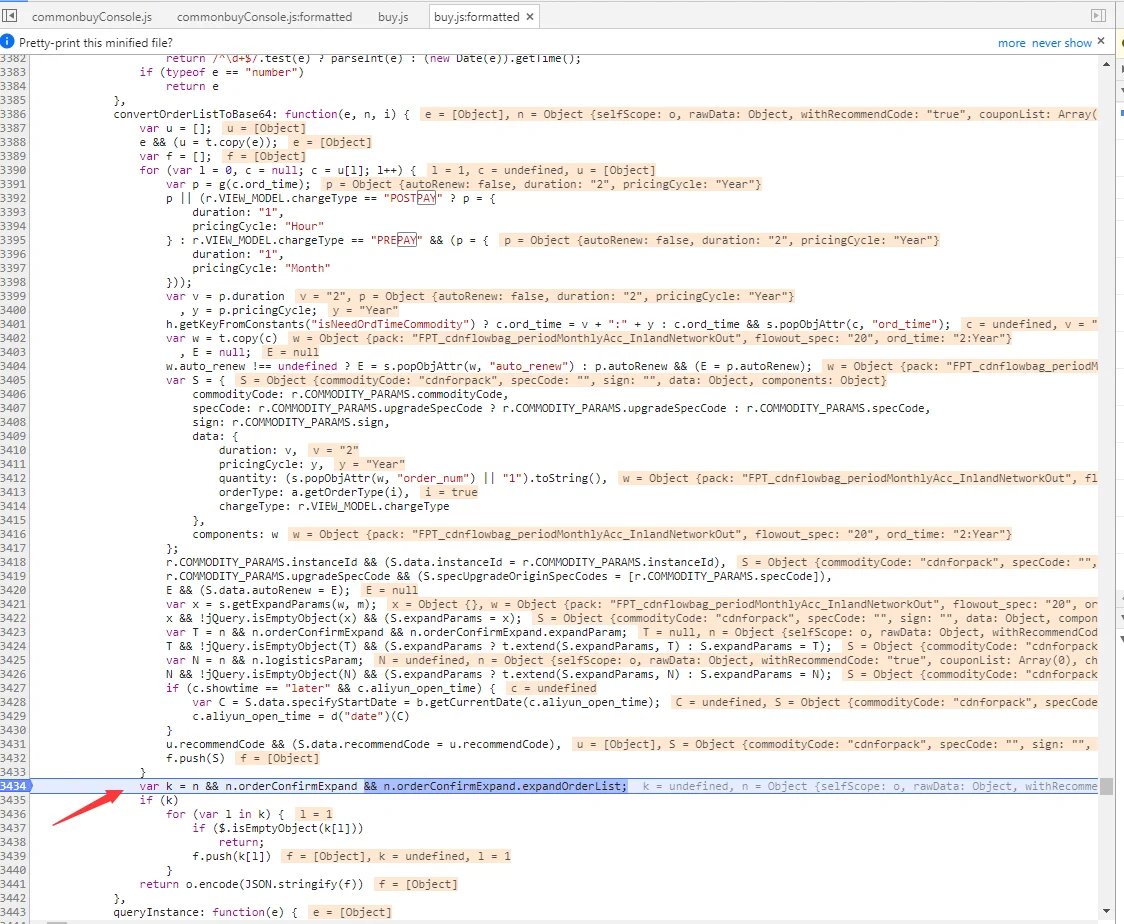This screenshot has height=924, width=1124.
Task: Set a breakpoint on line number 3435
Action: [14, 800]
